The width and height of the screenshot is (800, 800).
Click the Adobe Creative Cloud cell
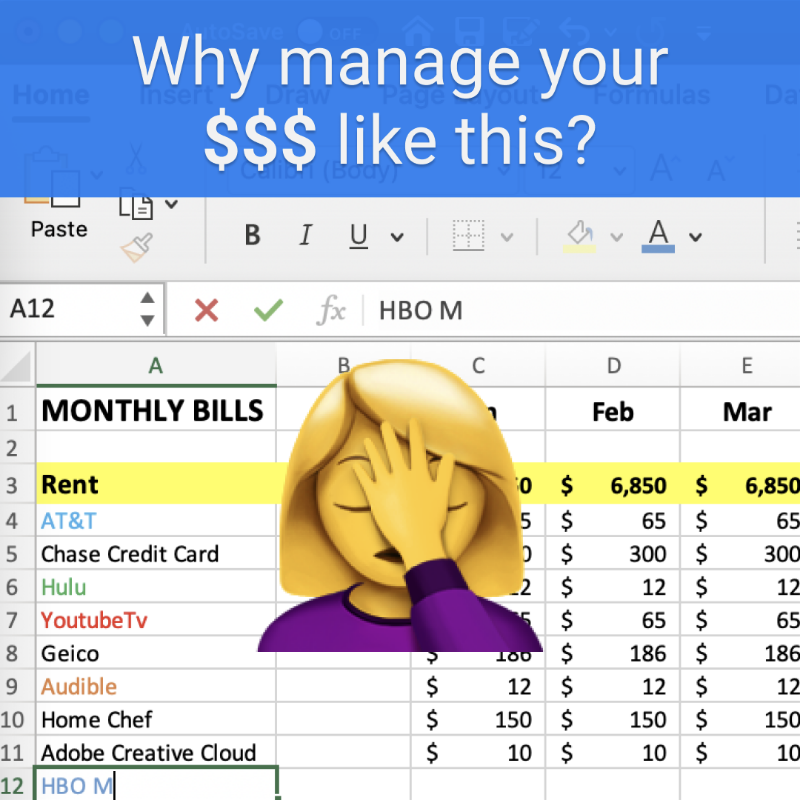click(156, 753)
